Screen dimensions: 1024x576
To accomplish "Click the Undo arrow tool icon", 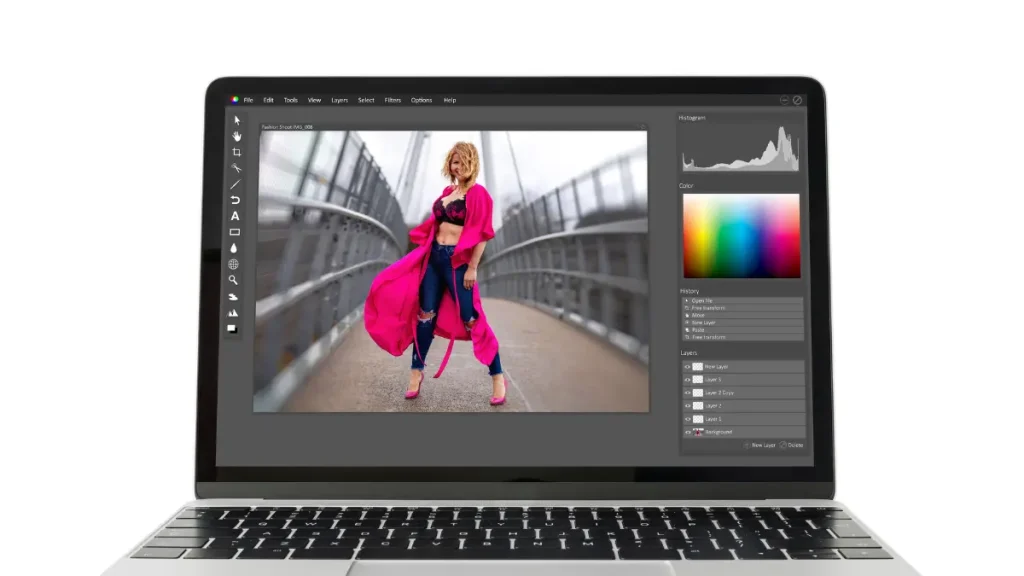I will coord(235,200).
